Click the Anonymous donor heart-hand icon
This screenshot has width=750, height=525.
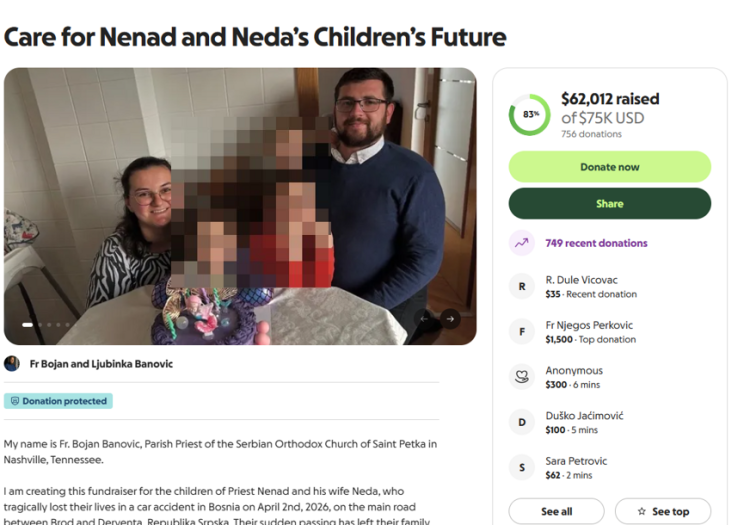(x=521, y=377)
